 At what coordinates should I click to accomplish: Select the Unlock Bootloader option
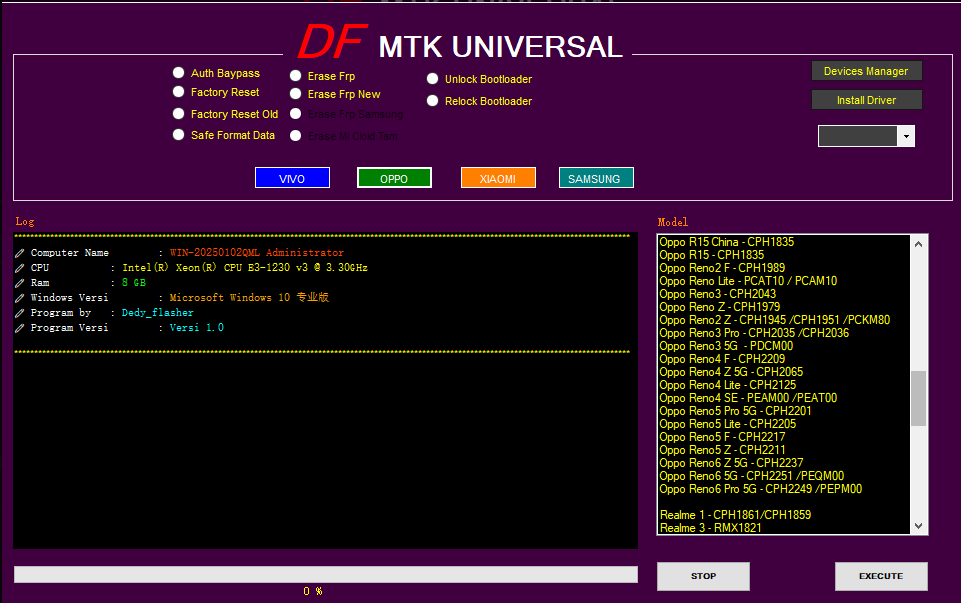pos(433,79)
